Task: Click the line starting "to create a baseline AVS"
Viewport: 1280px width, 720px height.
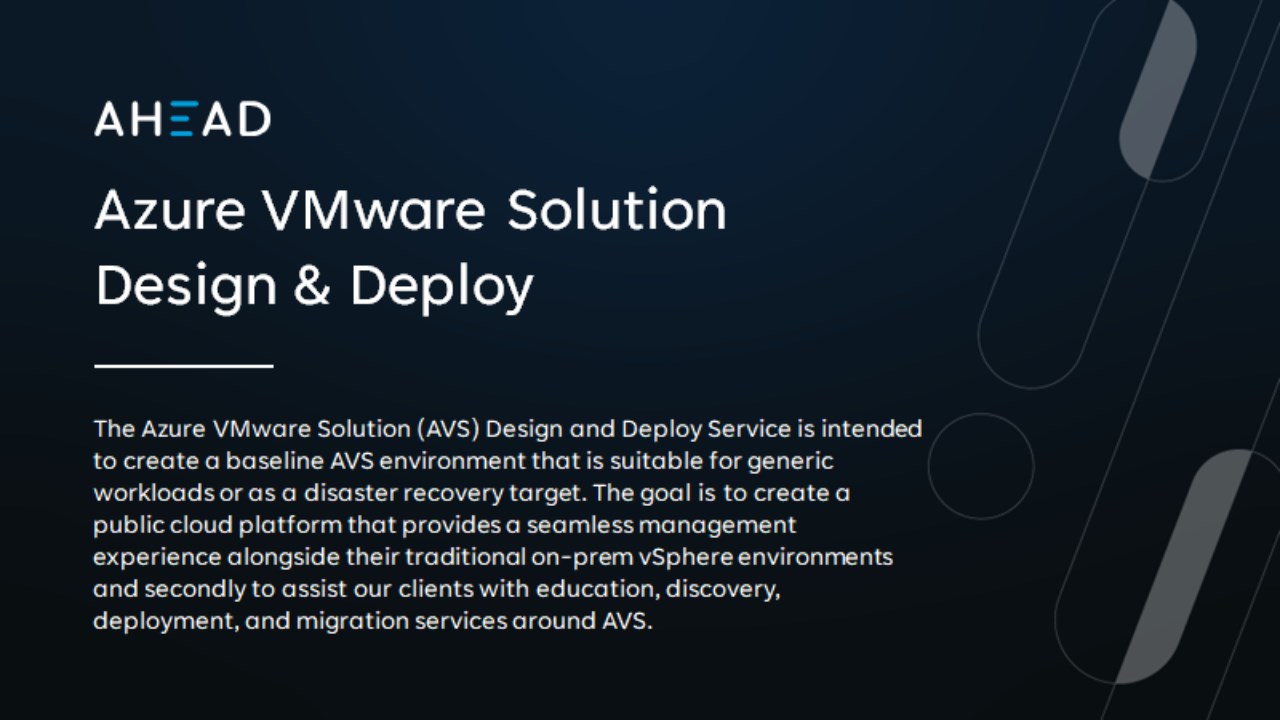Action: [464, 461]
